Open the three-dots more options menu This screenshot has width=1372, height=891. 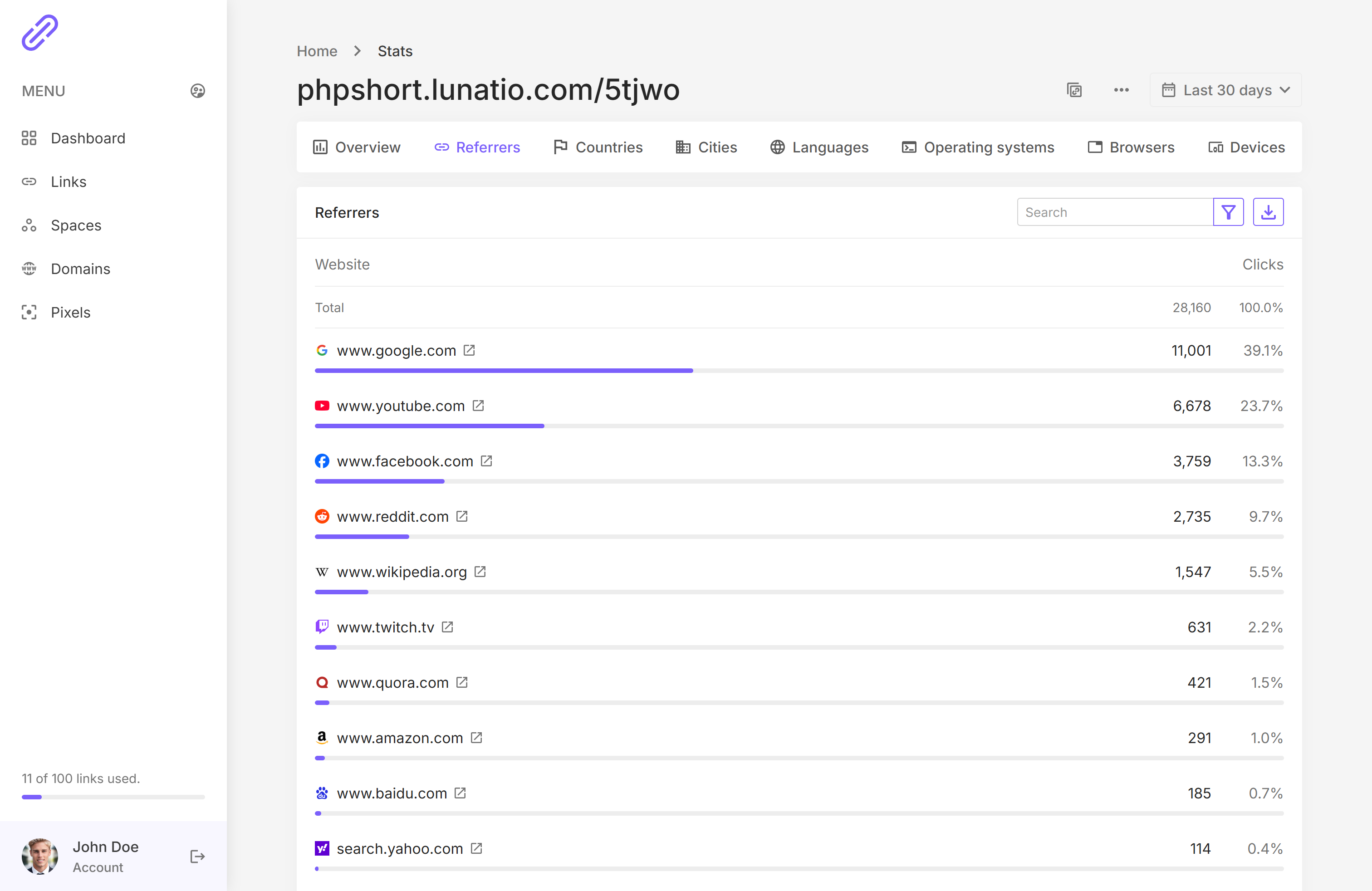(1121, 90)
